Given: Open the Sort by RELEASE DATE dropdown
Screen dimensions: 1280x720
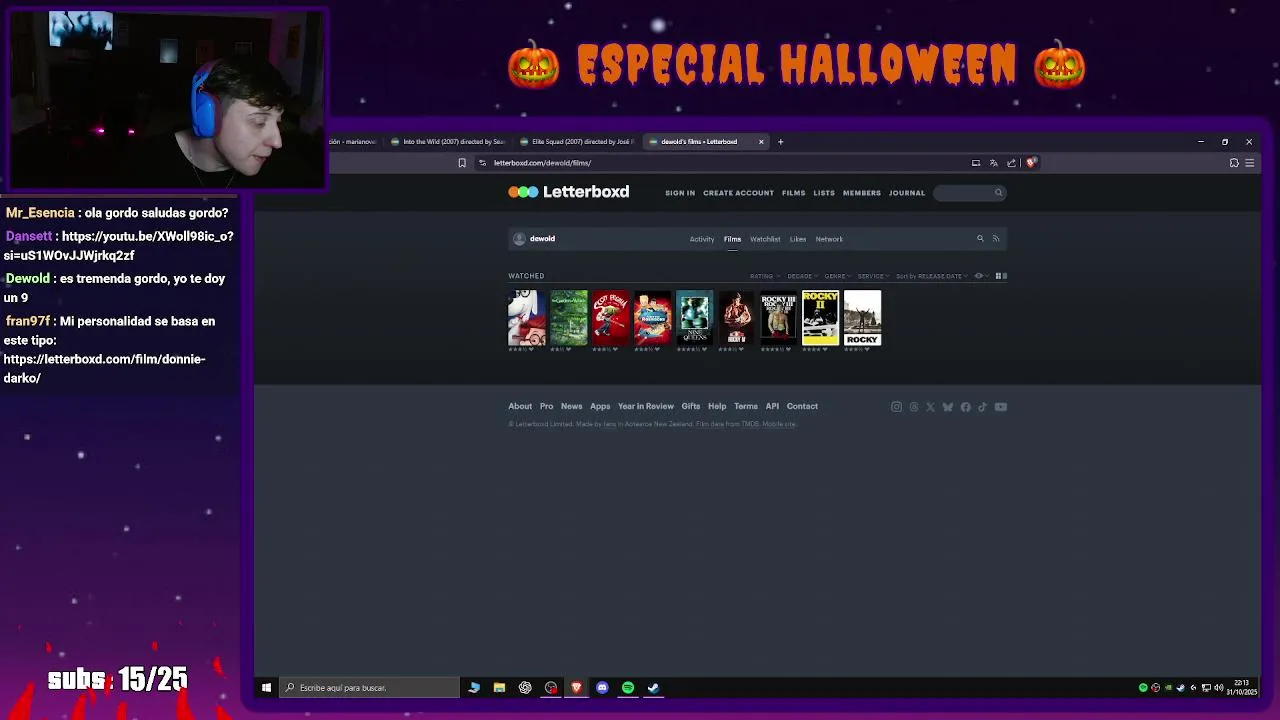Looking at the screenshot, I should click(932, 276).
